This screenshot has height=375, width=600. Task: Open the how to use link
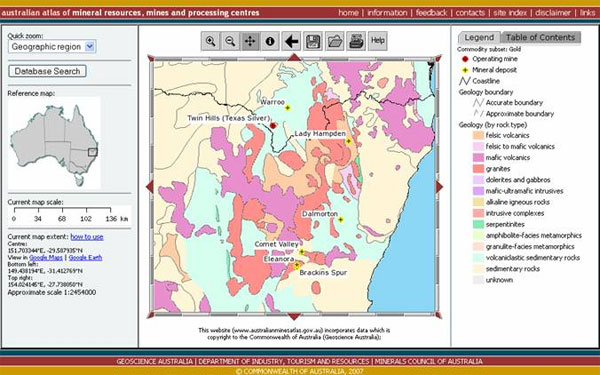point(87,237)
